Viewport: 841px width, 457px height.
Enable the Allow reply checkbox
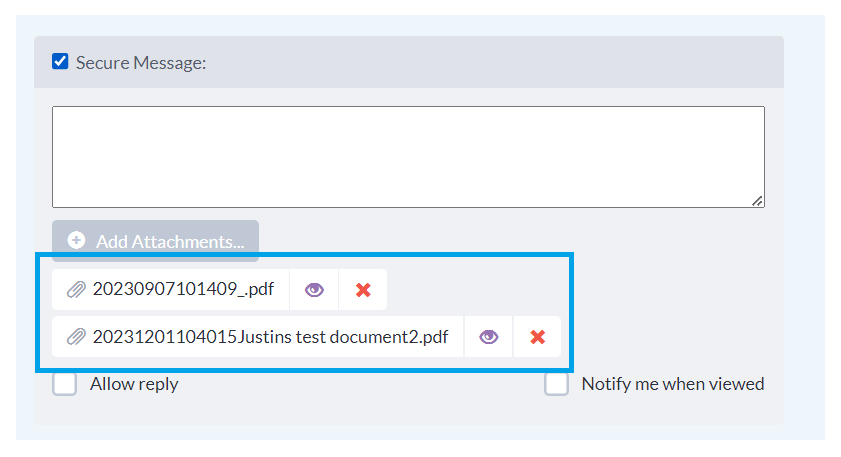[65, 384]
